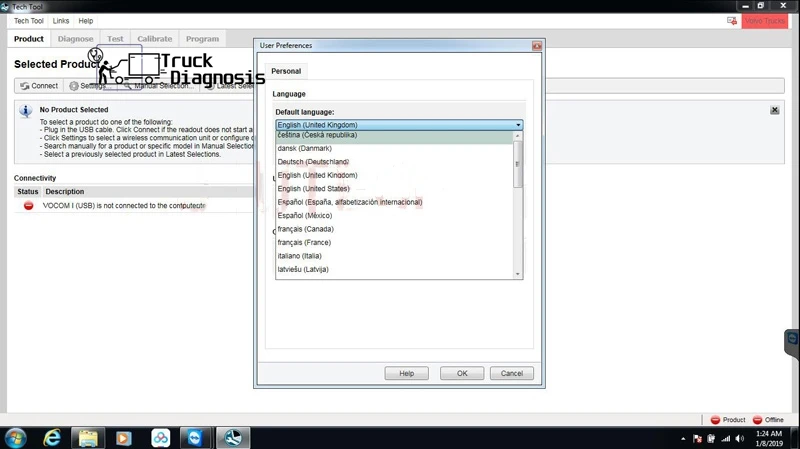Switch to the Test tab
The image size is (800, 449).
pyautogui.click(x=115, y=39)
